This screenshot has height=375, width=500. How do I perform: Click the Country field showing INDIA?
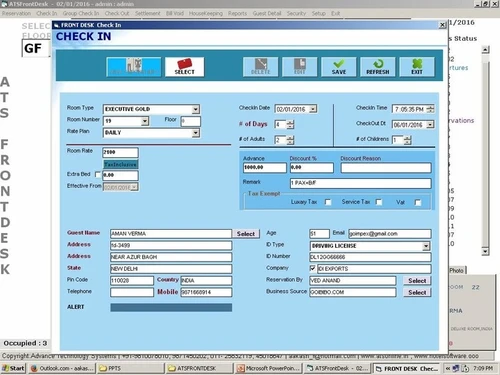coord(206,281)
